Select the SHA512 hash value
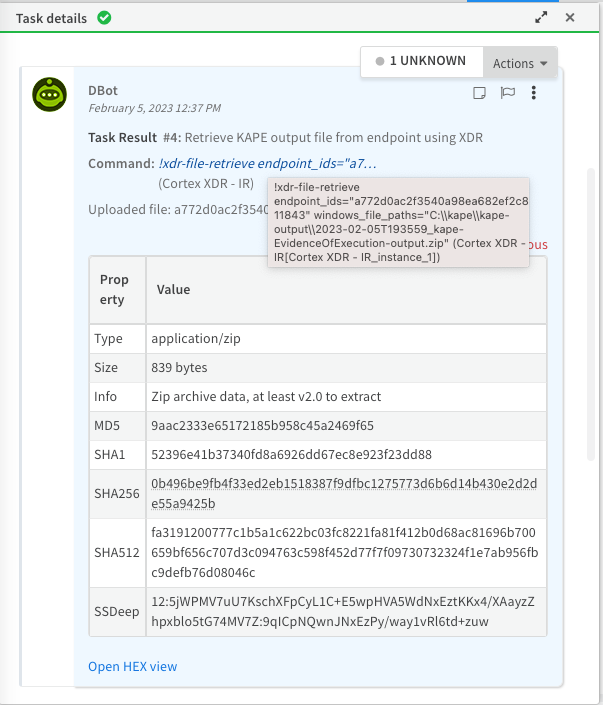This screenshot has height=705, width=603. tap(344, 553)
